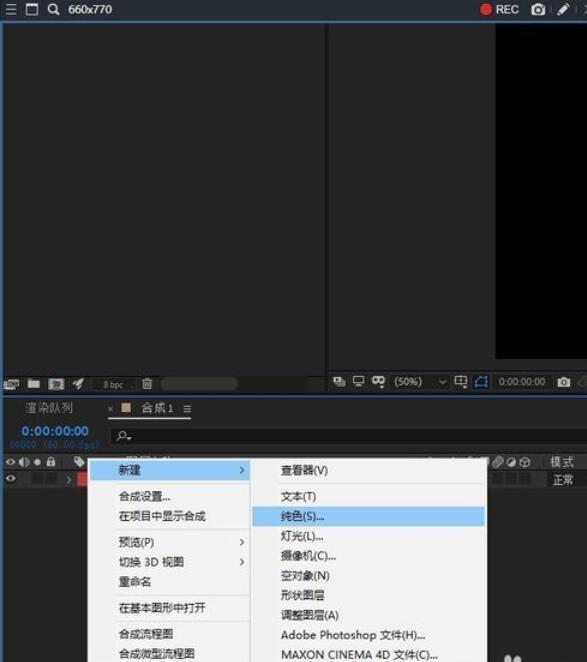Start recording with the red REC button
587x662 pixels.
tap(499, 9)
